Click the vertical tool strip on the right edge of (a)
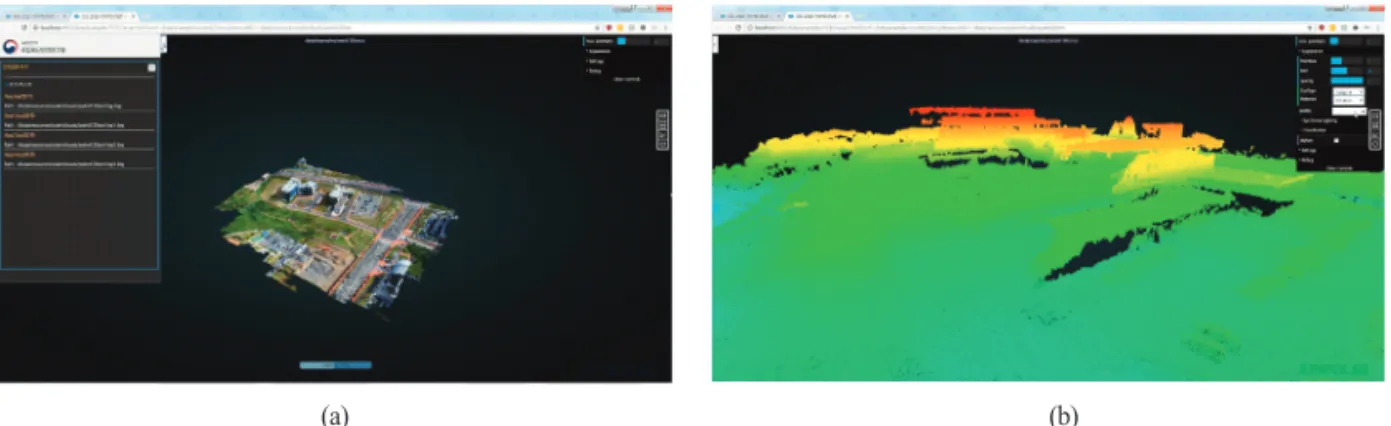1391x426 pixels. [x=662, y=129]
